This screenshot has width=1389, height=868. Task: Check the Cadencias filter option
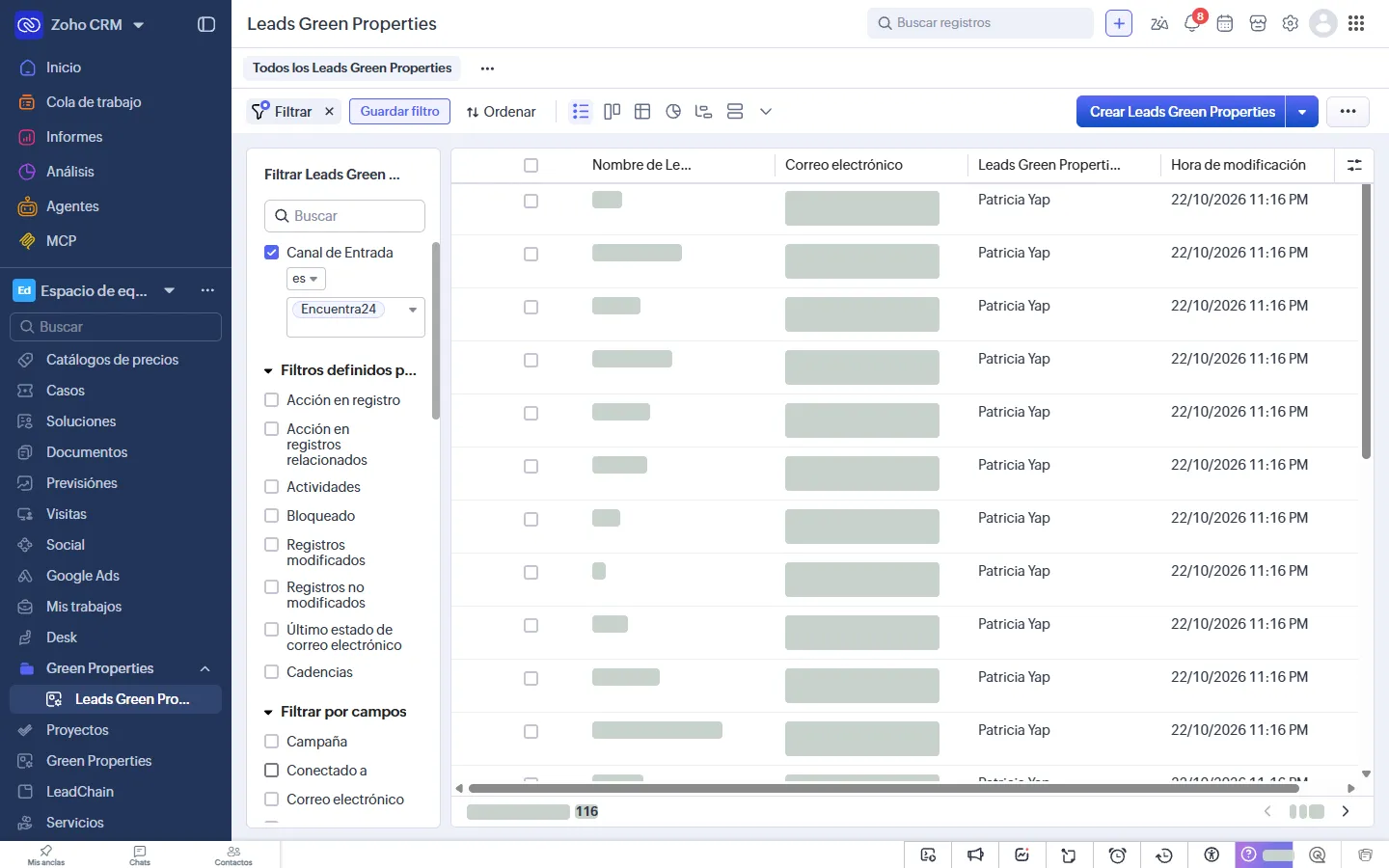click(x=272, y=672)
